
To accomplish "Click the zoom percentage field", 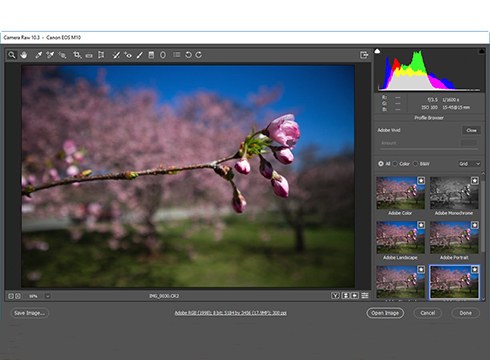I will click(x=33, y=296).
